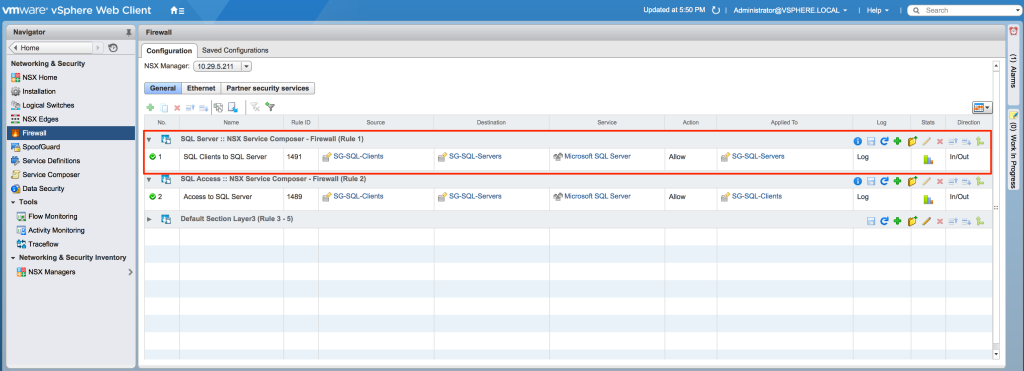Image resolution: width=1024 pixels, height=371 pixels.
Task: Open the NSX Manager dropdown
Action: [x=246, y=66]
